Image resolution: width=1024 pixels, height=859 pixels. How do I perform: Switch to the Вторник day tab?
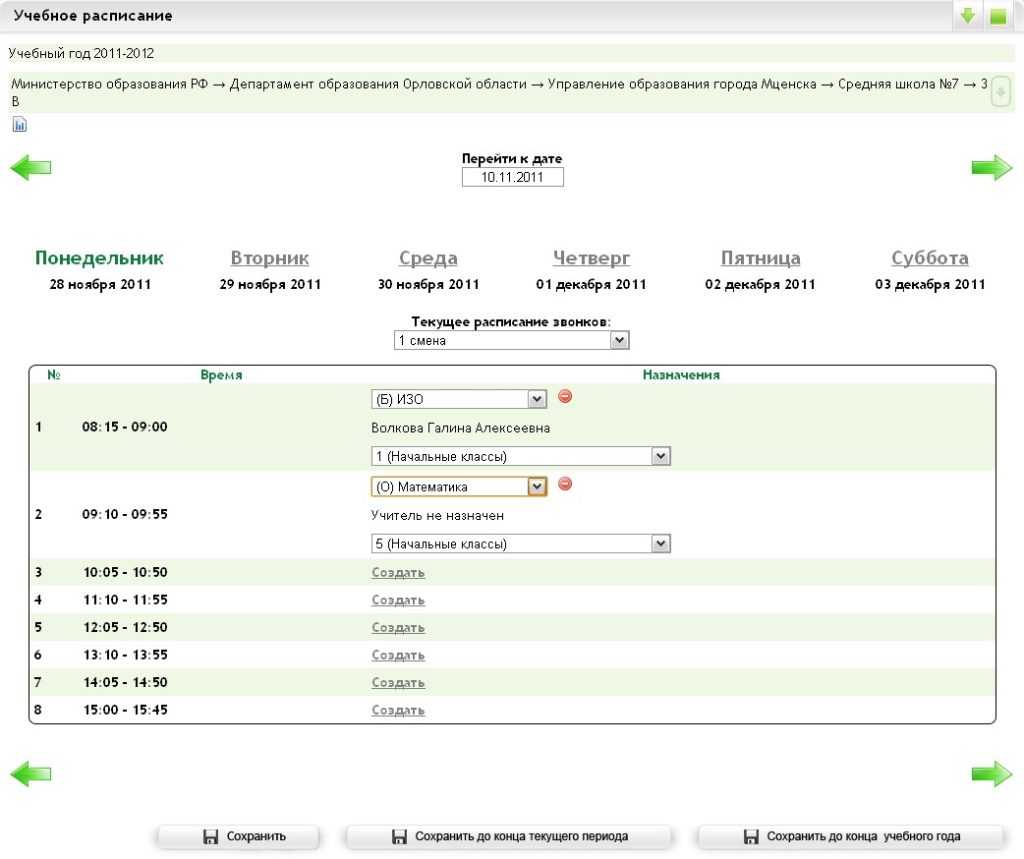tap(270, 258)
